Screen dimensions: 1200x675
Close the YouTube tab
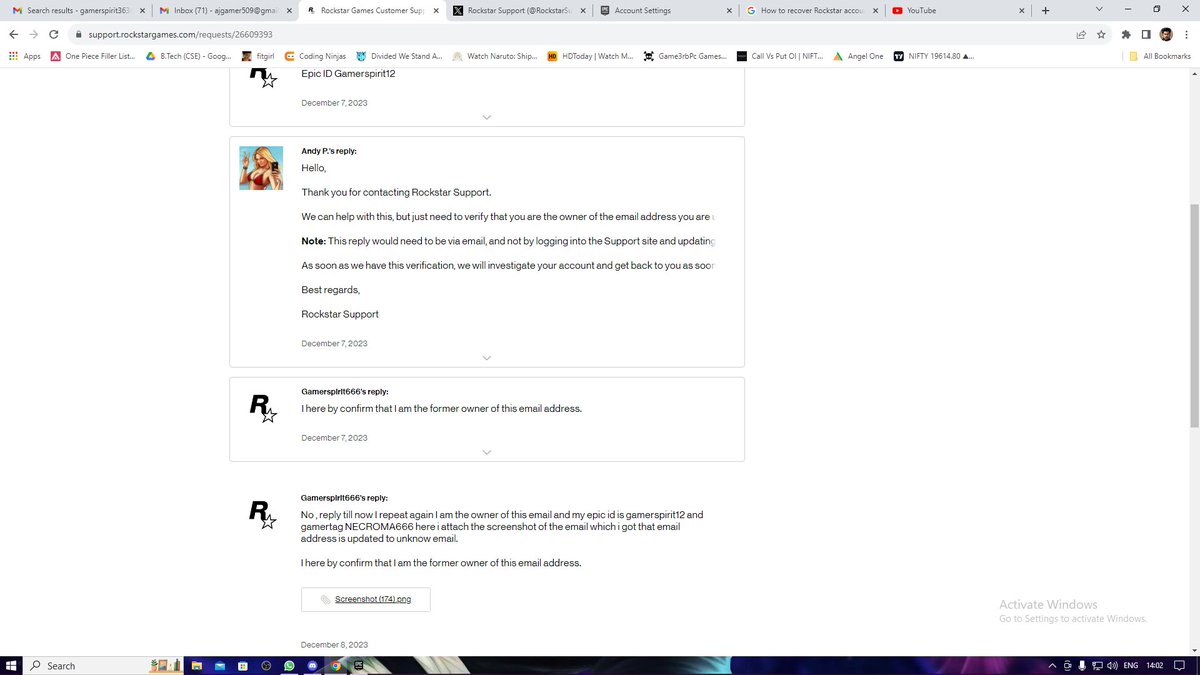click(1022, 10)
